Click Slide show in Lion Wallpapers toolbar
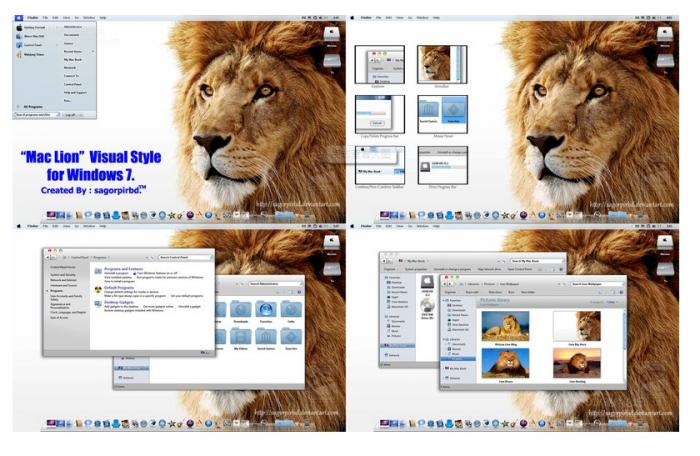700x456 pixels. coord(495,292)
